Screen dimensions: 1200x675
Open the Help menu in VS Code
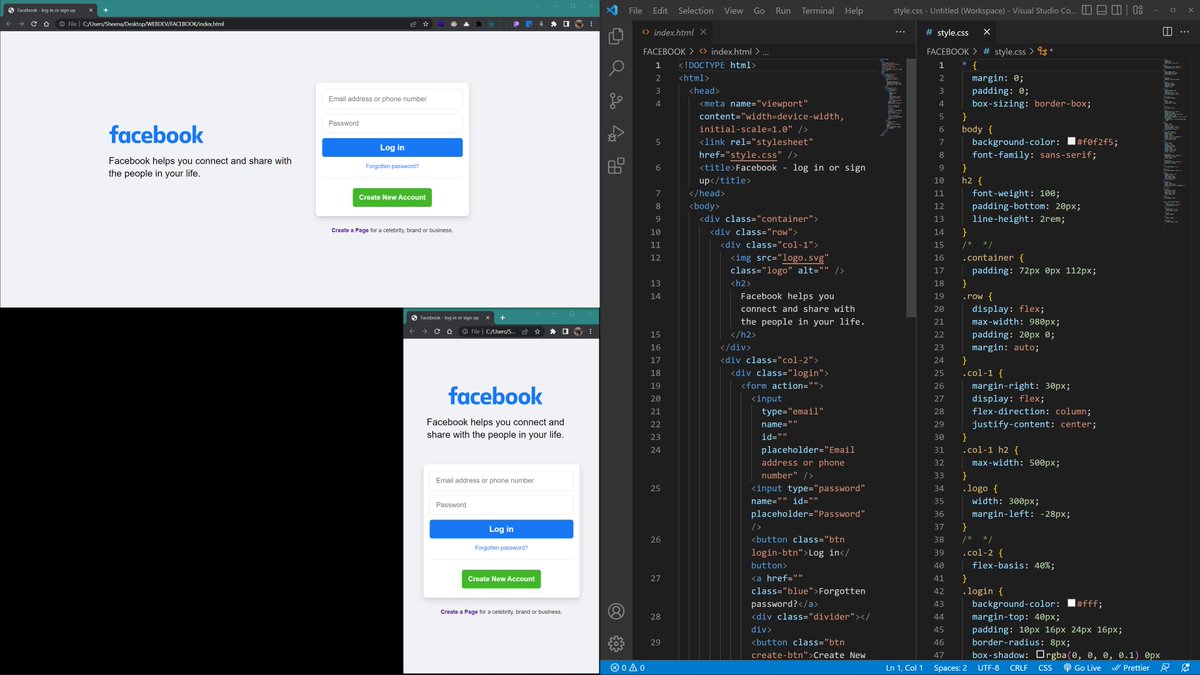point(854,10)
